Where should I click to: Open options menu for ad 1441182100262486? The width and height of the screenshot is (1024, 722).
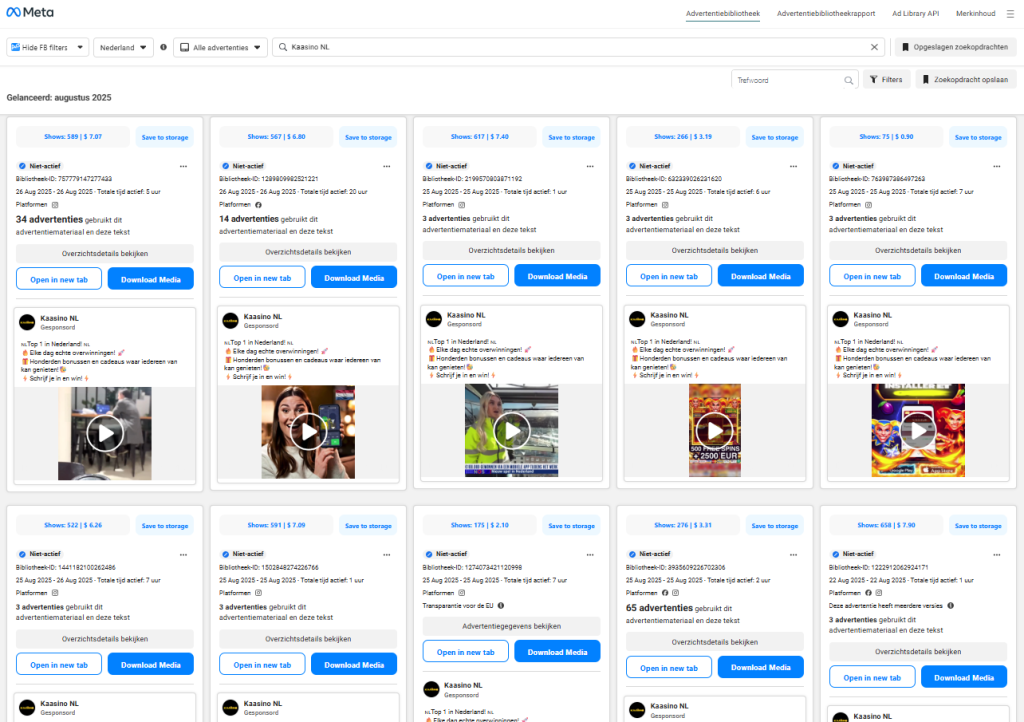tap(184, 554)
